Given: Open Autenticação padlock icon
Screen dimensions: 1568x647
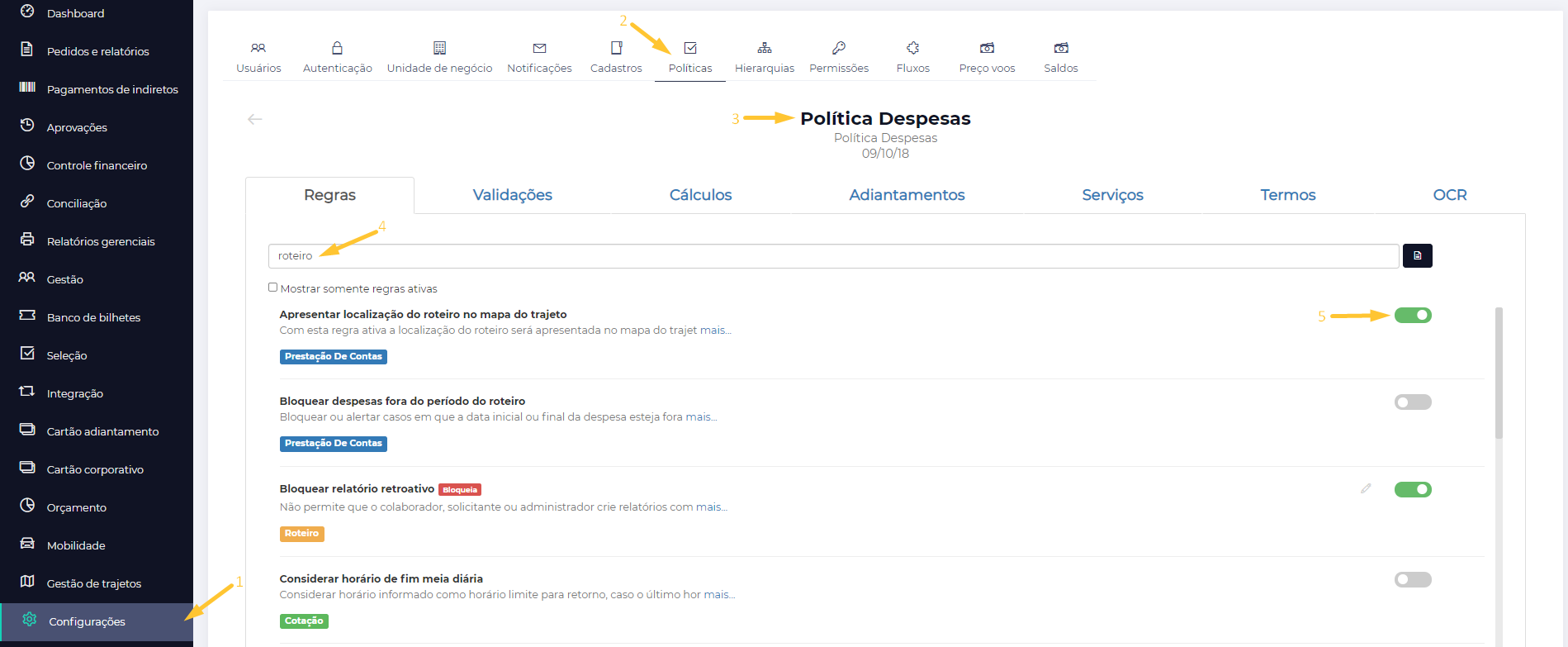Looking at the screenshot, I should (x=337, y=49).
